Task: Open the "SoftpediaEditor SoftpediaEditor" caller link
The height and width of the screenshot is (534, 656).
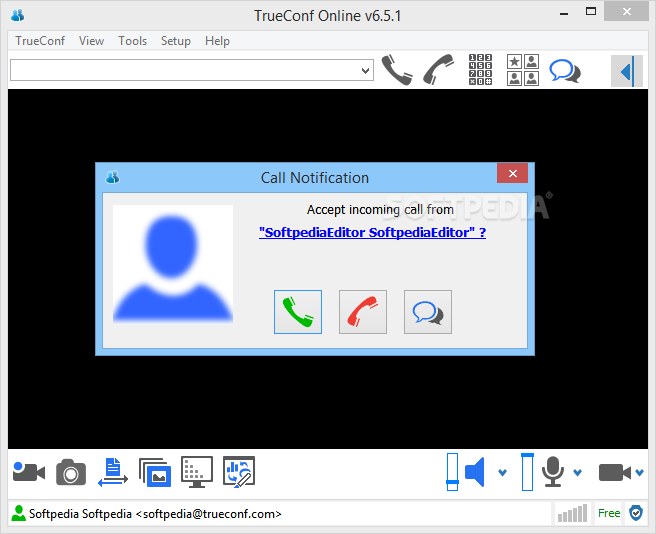Action: pos(372,232)
